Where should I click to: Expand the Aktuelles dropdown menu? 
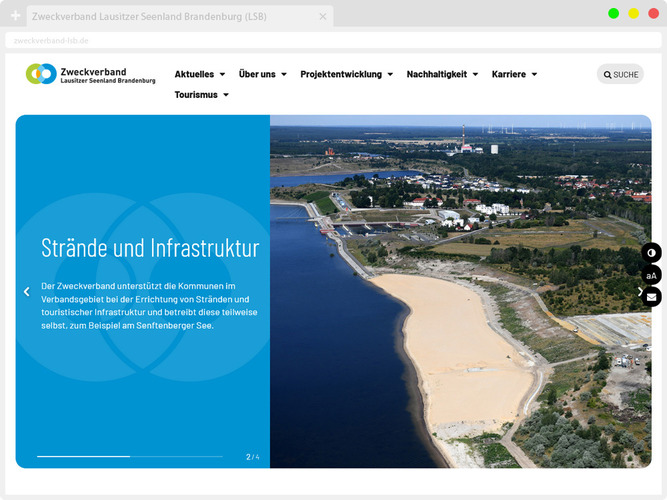tap(199, 74)
